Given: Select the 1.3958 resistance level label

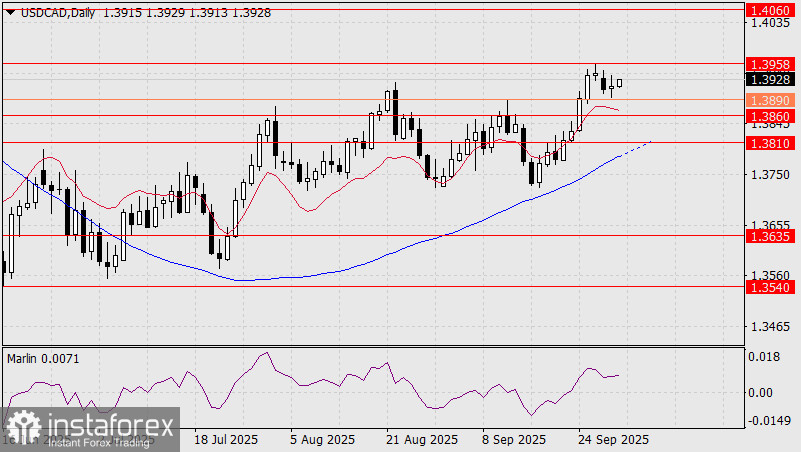Looking at the screenshot, I should pyautogui.click(x=770, y=64).
